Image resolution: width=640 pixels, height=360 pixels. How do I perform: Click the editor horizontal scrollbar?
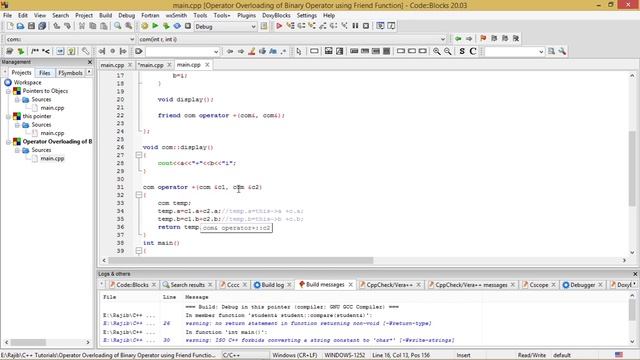(x=241, y=260)
